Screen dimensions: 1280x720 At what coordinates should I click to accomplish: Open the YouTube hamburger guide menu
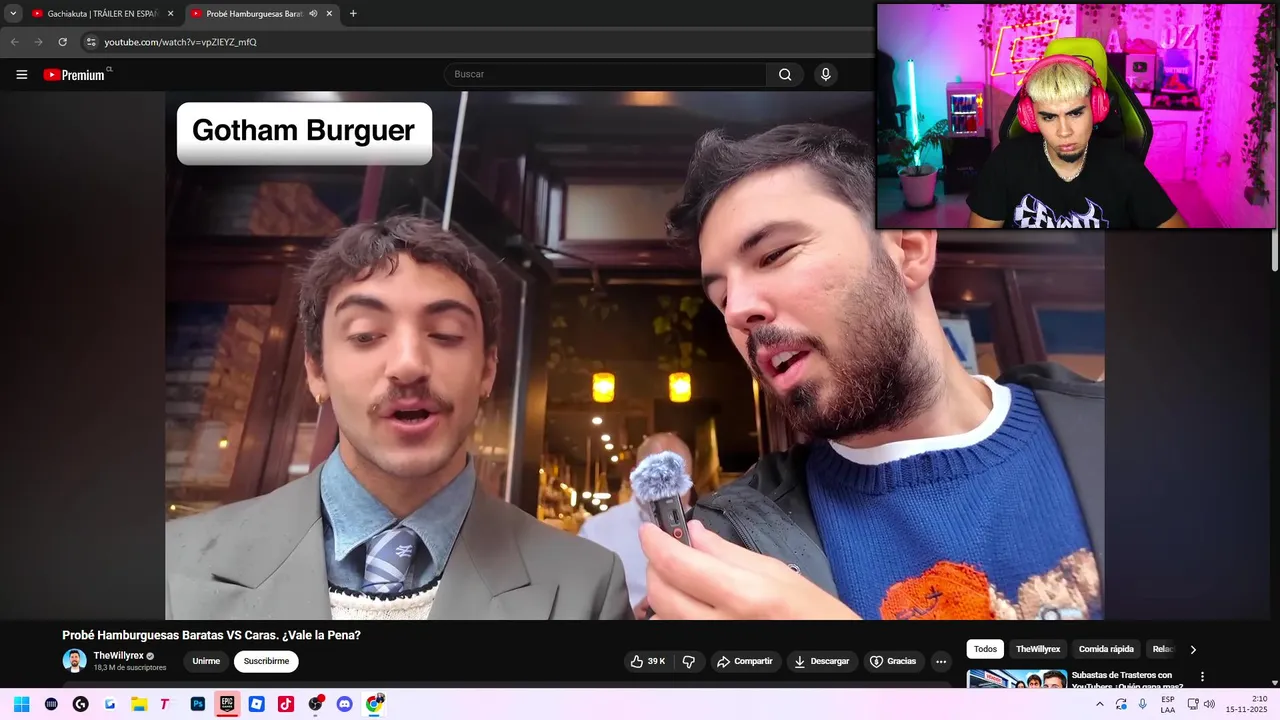[22, 75]
